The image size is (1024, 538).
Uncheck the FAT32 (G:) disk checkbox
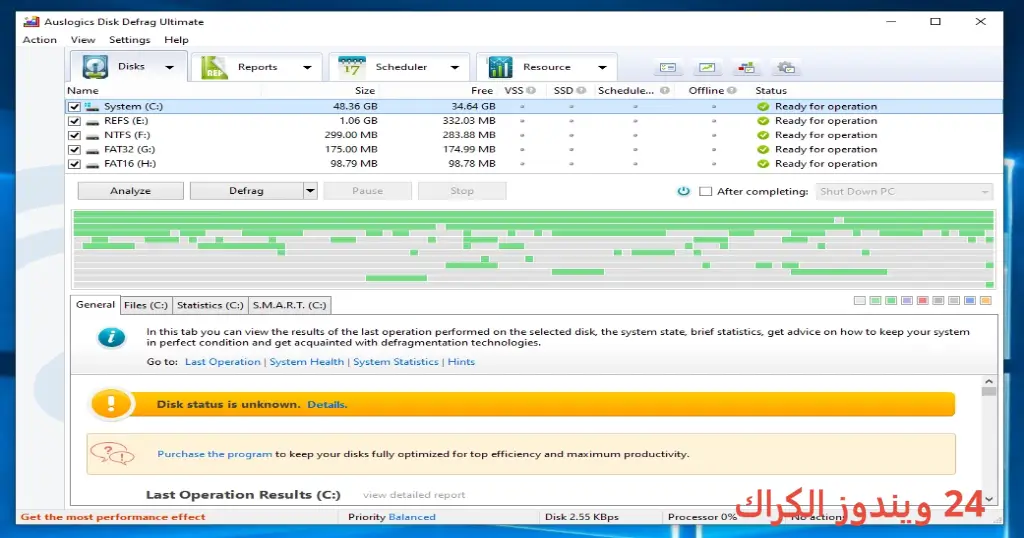coord(74,150)
